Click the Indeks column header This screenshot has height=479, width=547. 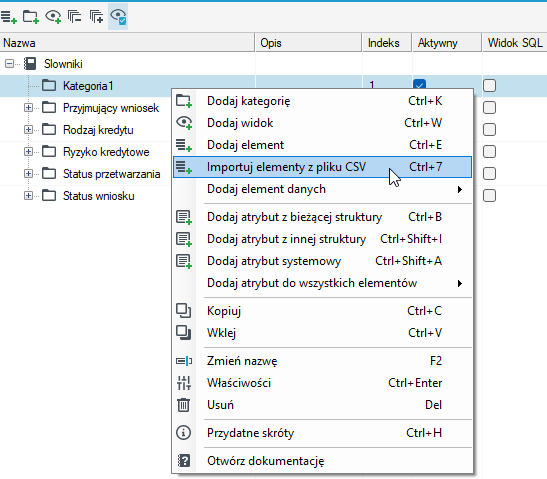tap(387, 43)
